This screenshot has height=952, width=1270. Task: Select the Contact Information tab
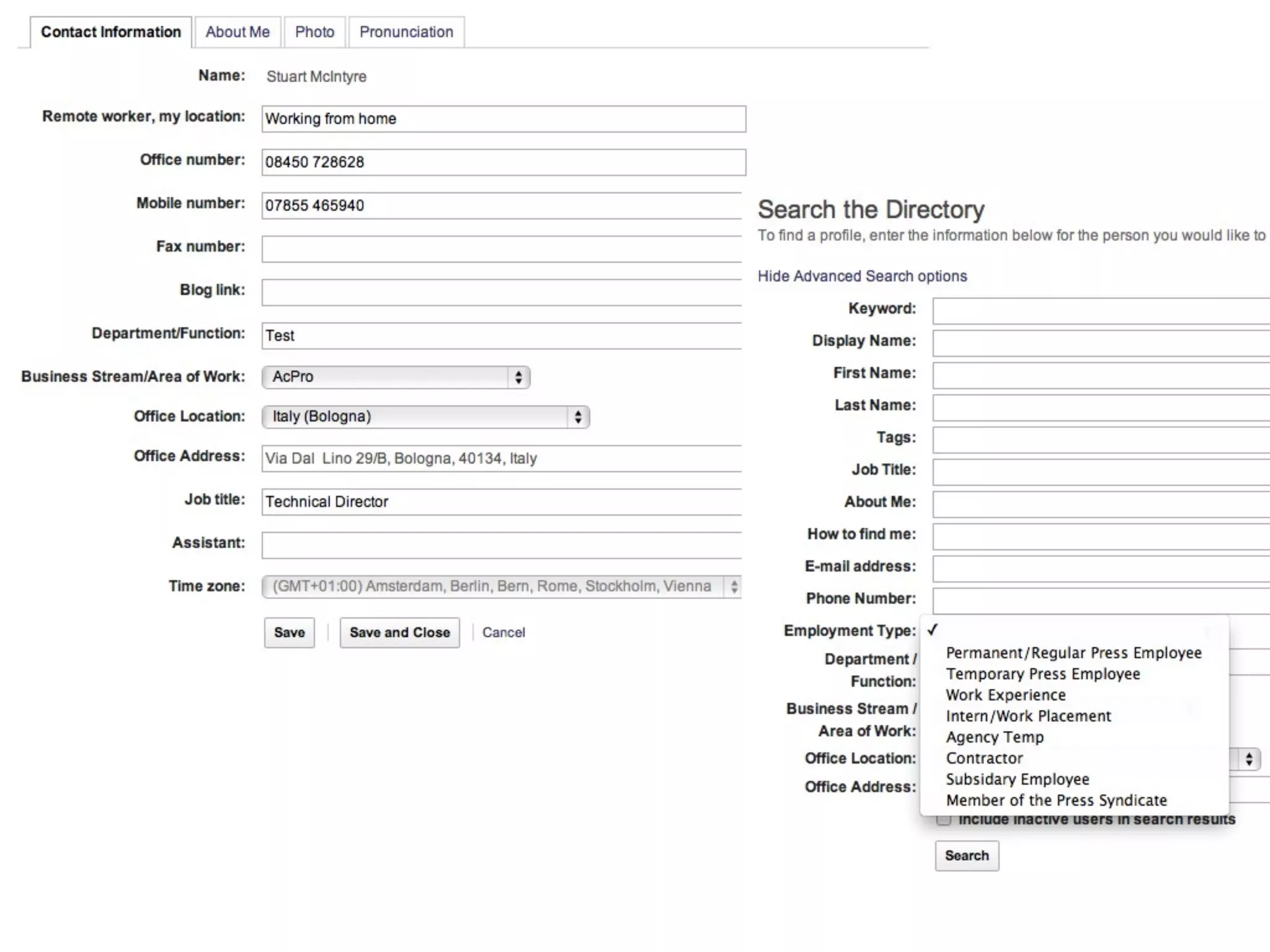point(111,32)
